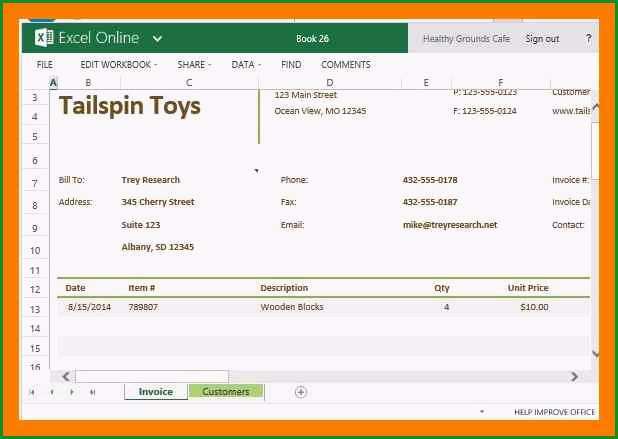
Task: Select column A header
Action: (53, 83)
